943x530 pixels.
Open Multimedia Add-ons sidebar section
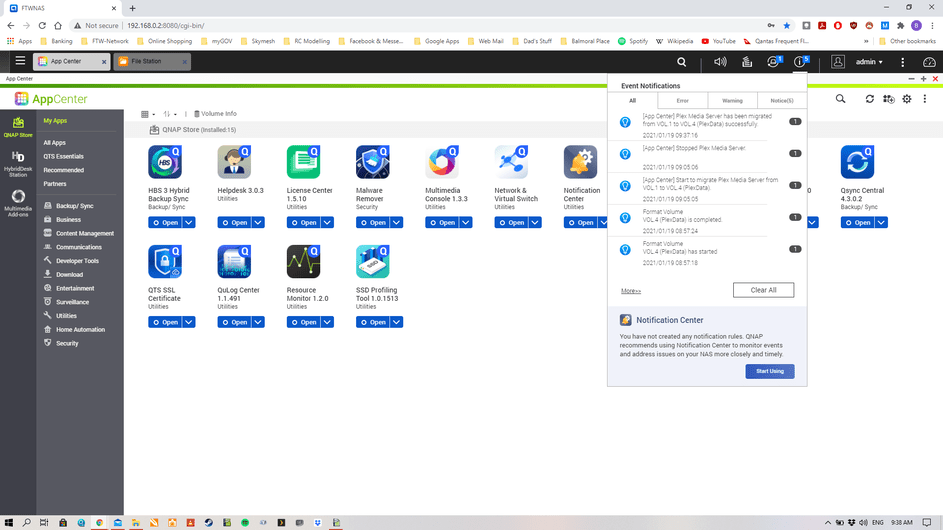[18, 203]
